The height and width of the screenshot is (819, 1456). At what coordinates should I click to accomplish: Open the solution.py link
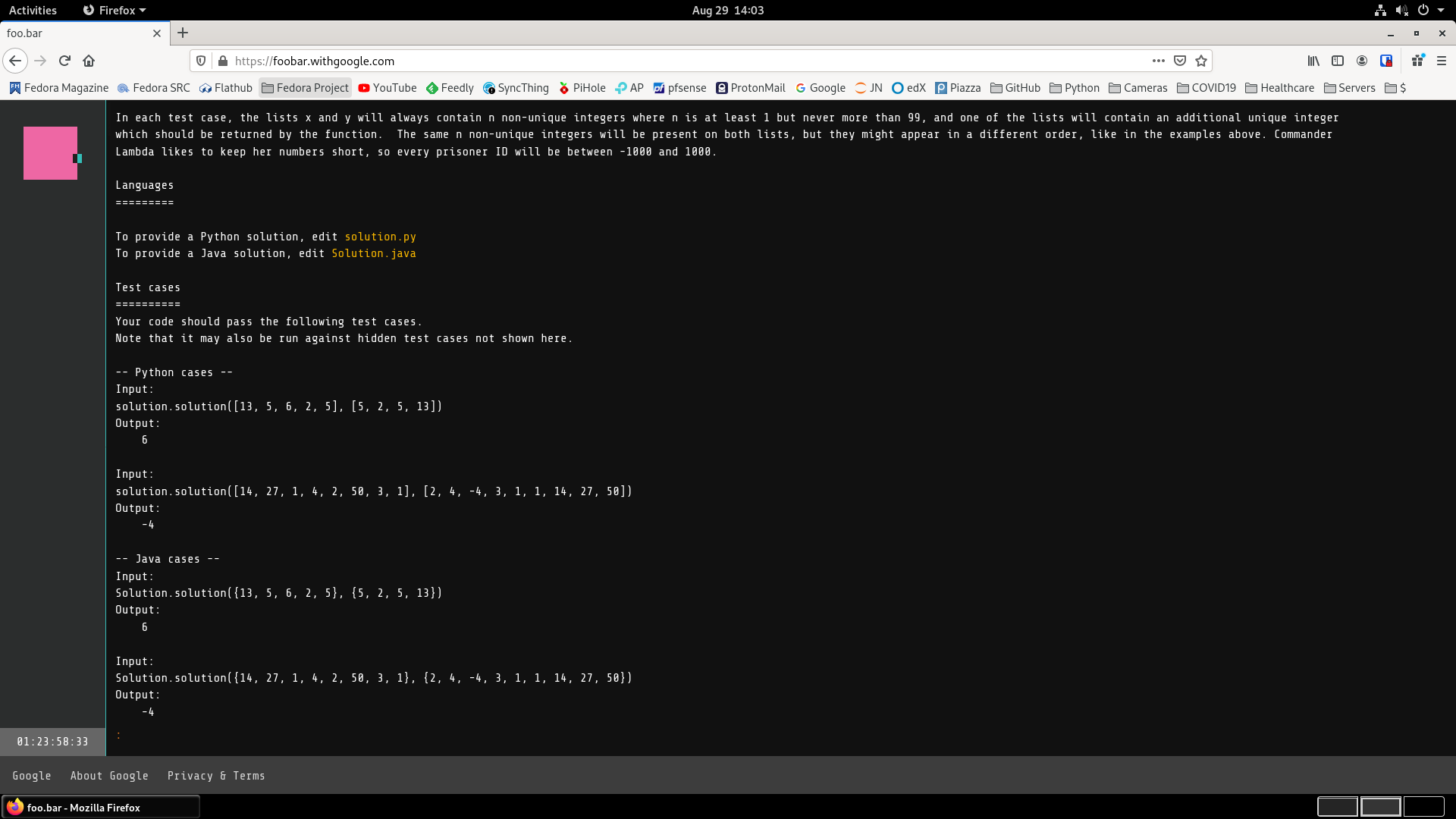coord(380,237)
